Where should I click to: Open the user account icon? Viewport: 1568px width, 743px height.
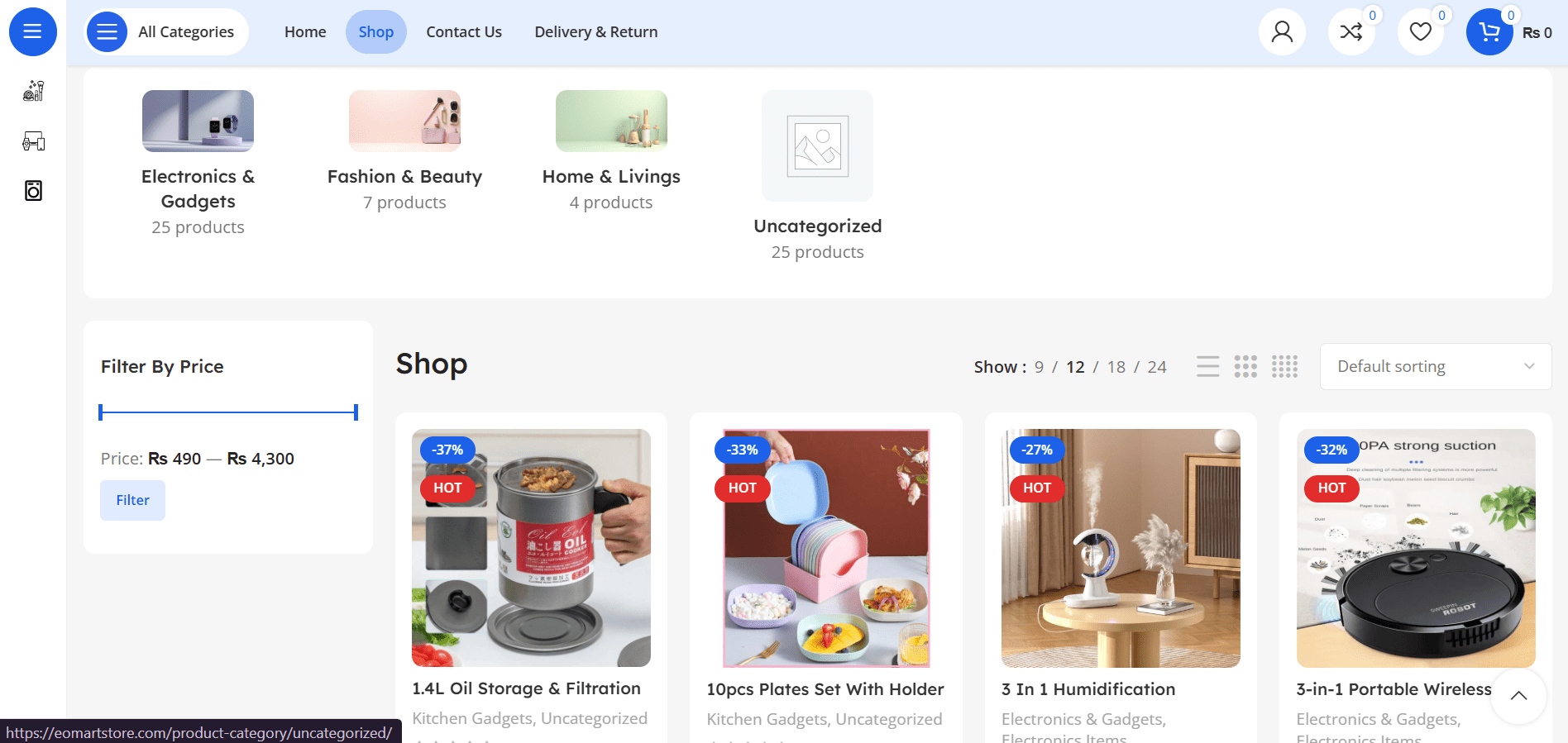(x=1282, y=32)
